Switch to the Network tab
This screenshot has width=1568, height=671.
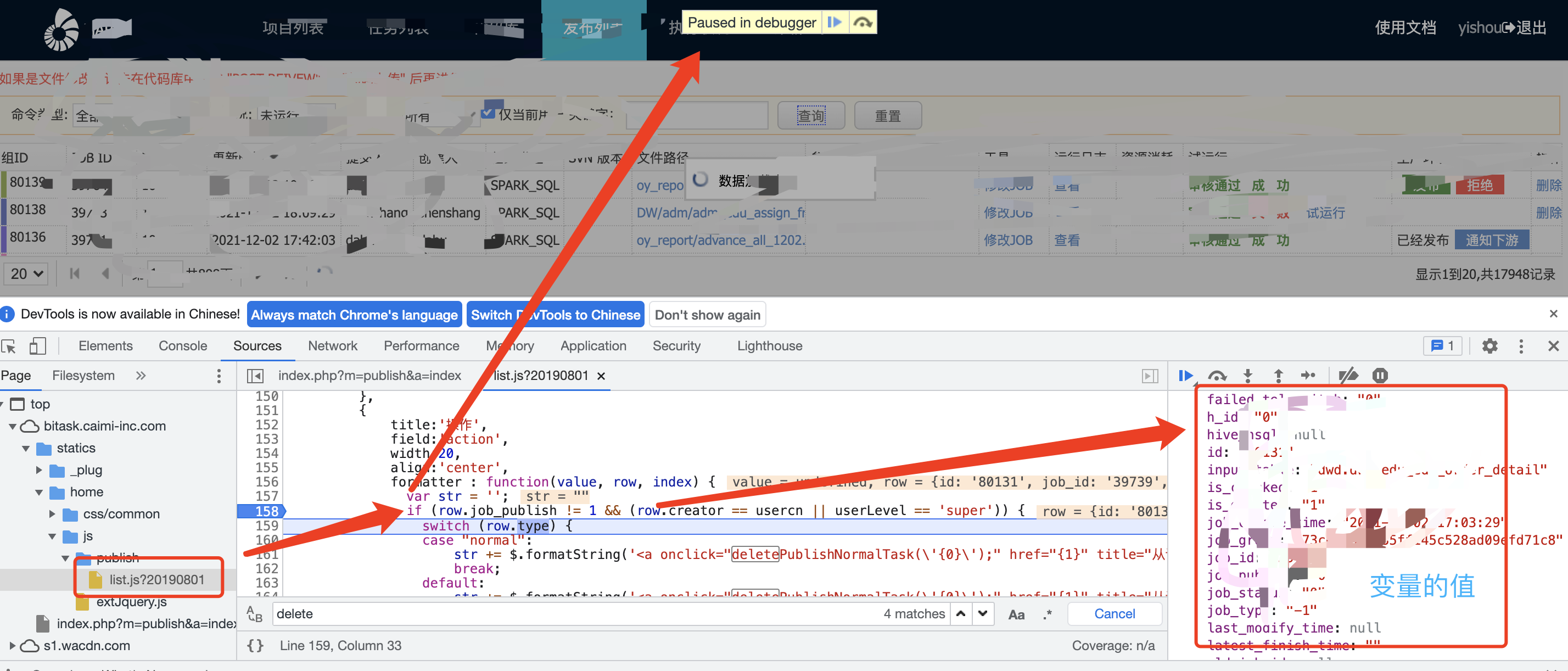(x=332, y=346)
